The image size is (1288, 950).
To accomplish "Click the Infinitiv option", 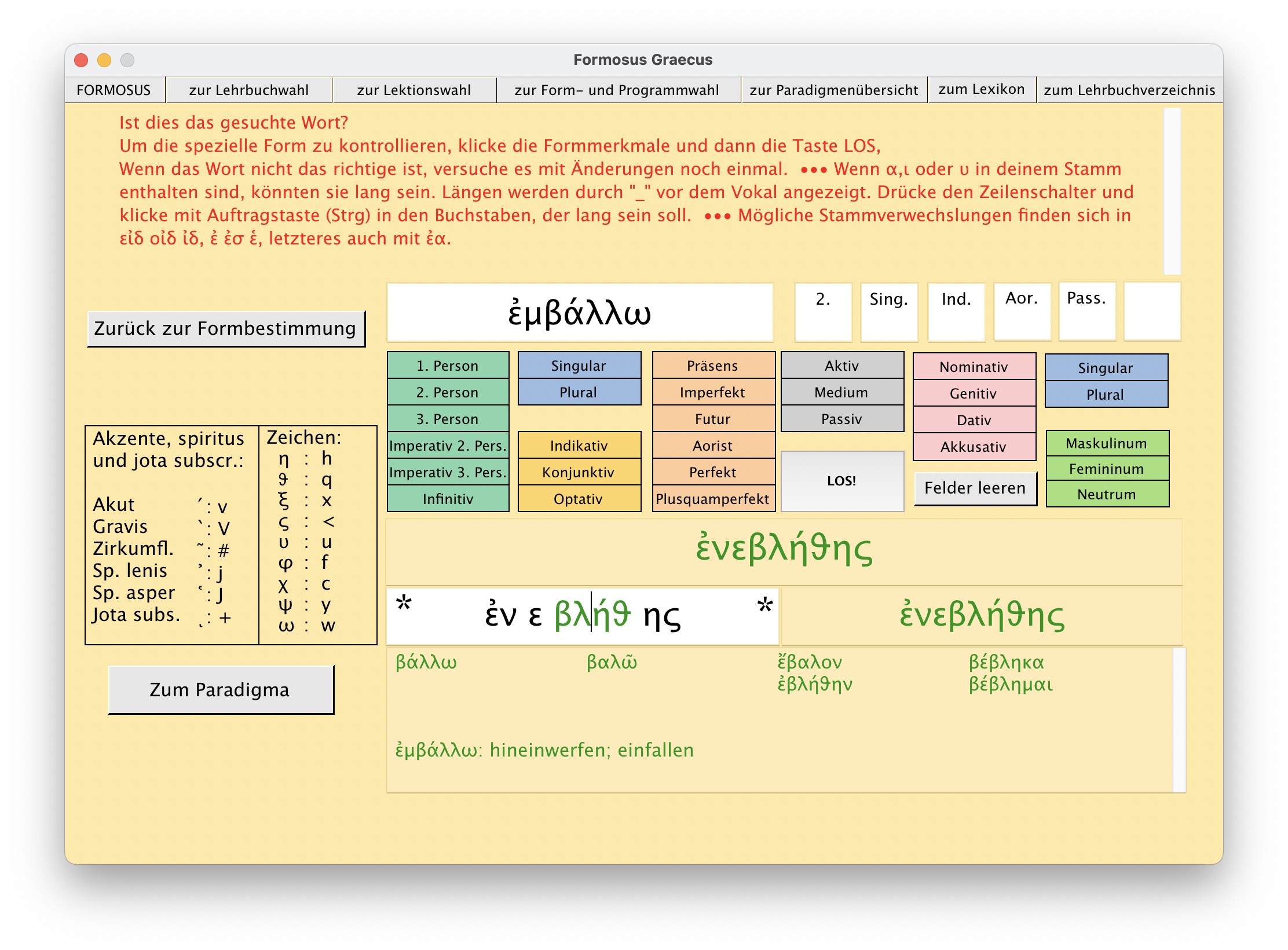I will [x=447, y=499].
